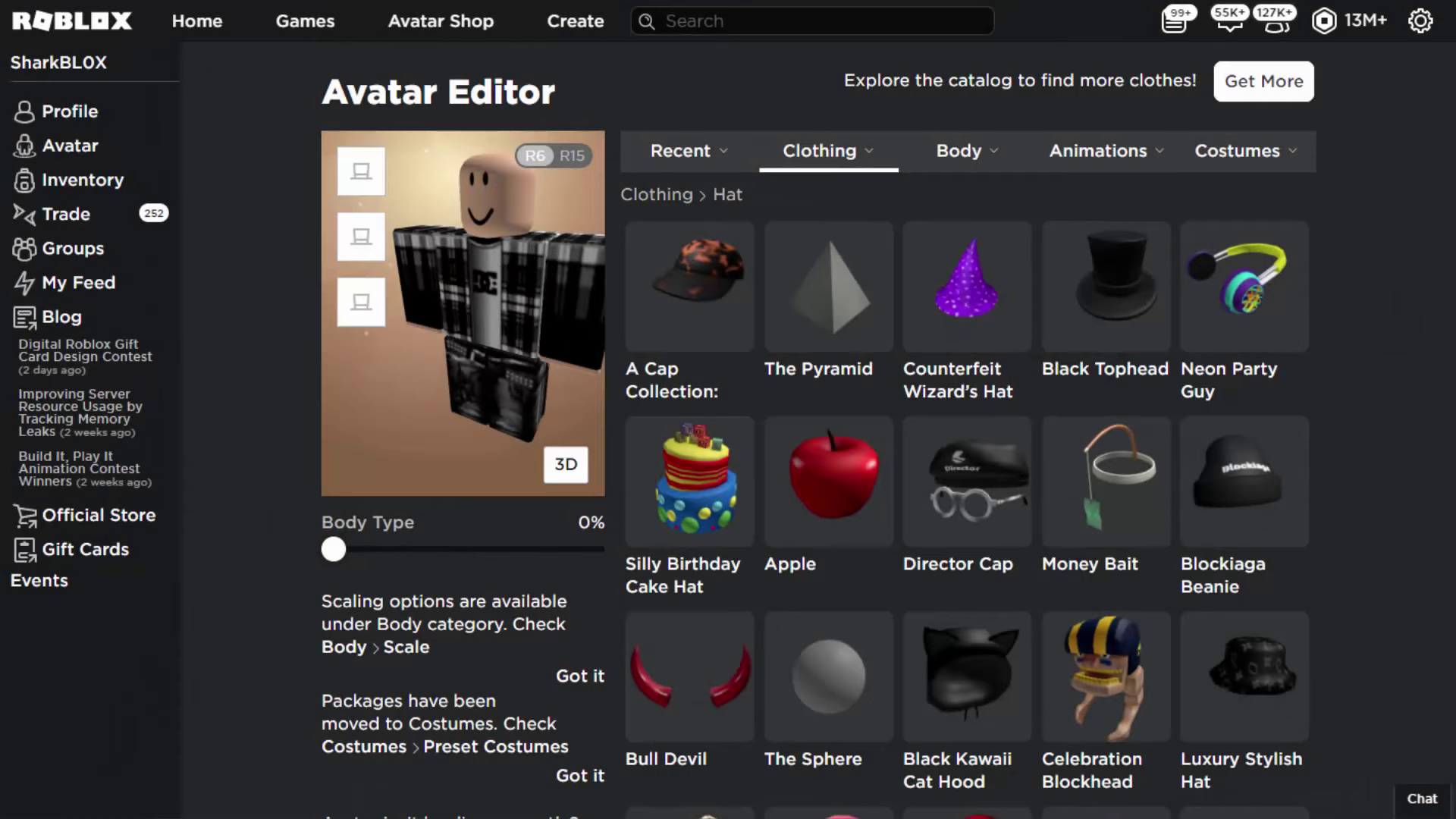
Task: Toggle the 3D avatar view
Action: coord(566,464)
